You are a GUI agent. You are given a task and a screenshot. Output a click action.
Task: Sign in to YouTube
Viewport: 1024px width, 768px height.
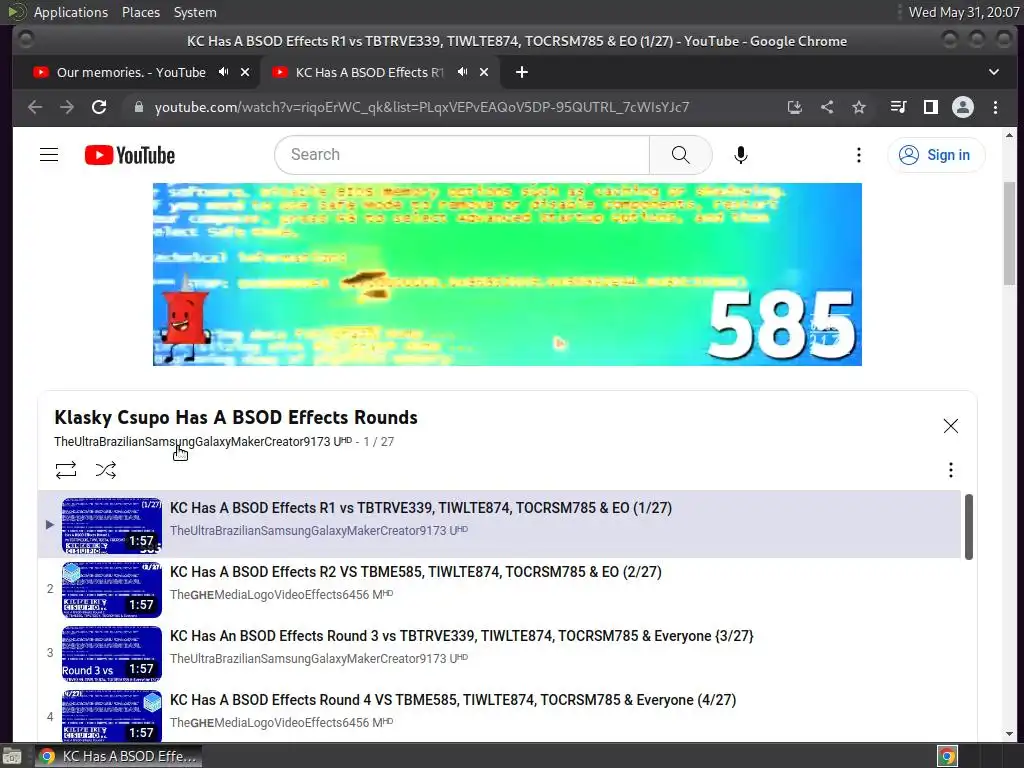click(935, 155)
